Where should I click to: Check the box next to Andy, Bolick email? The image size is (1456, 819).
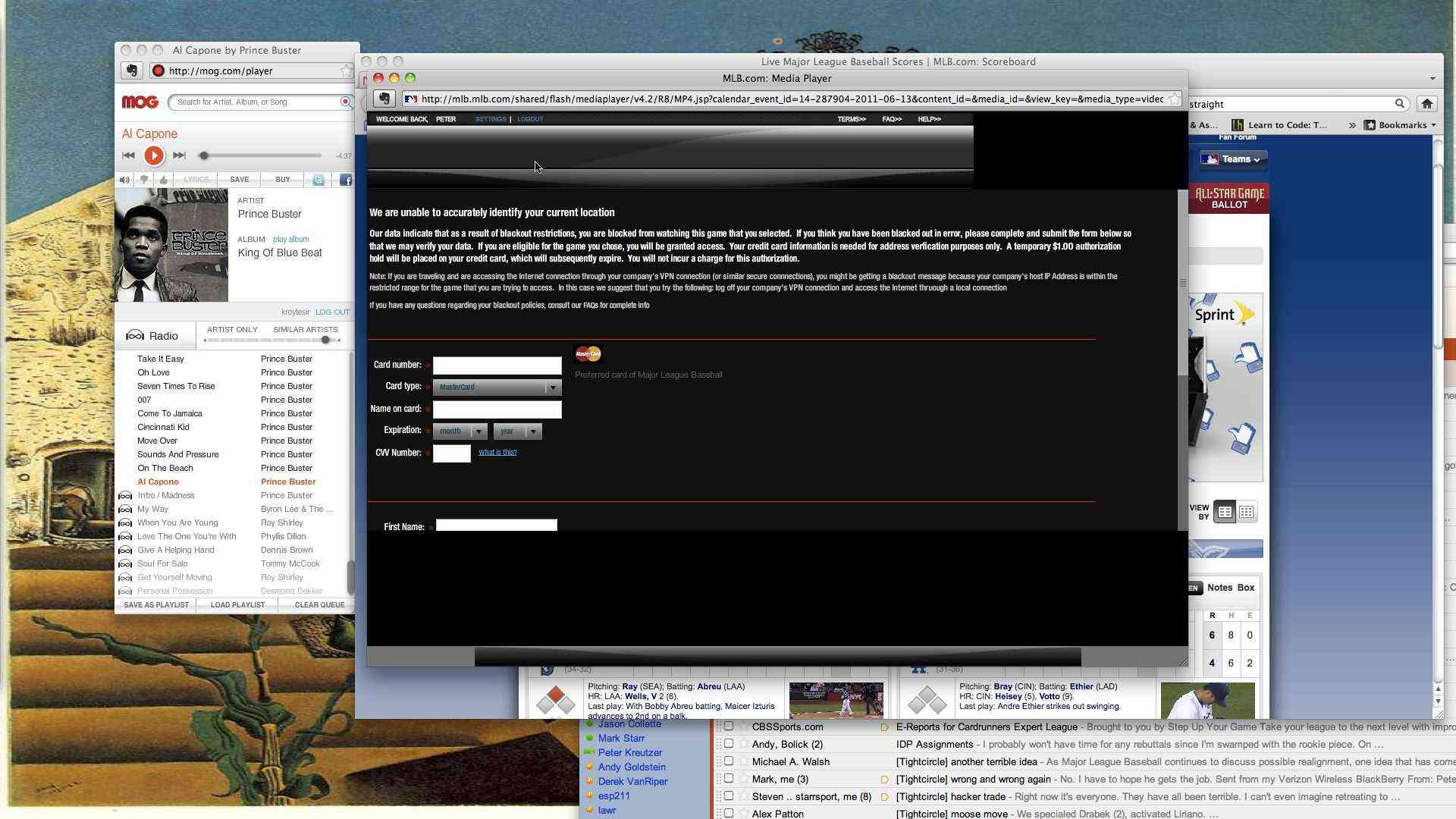(729, 744)
